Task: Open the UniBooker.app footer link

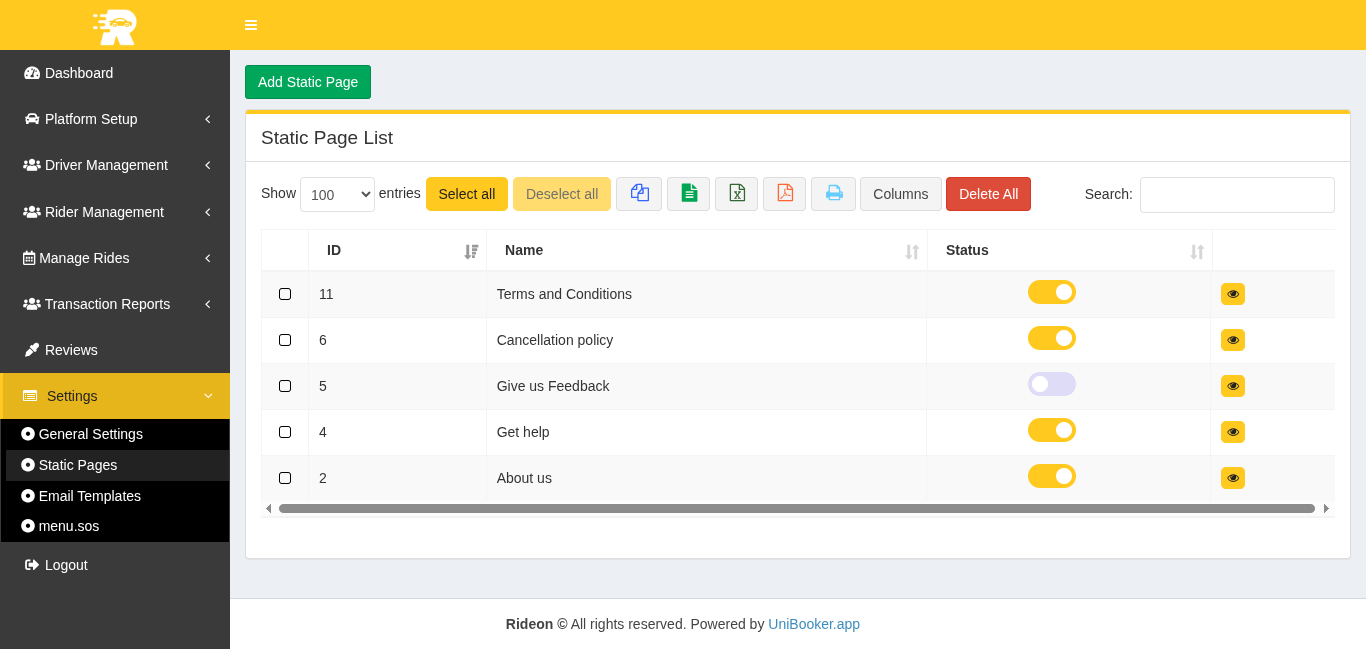Action: [813, 624]
